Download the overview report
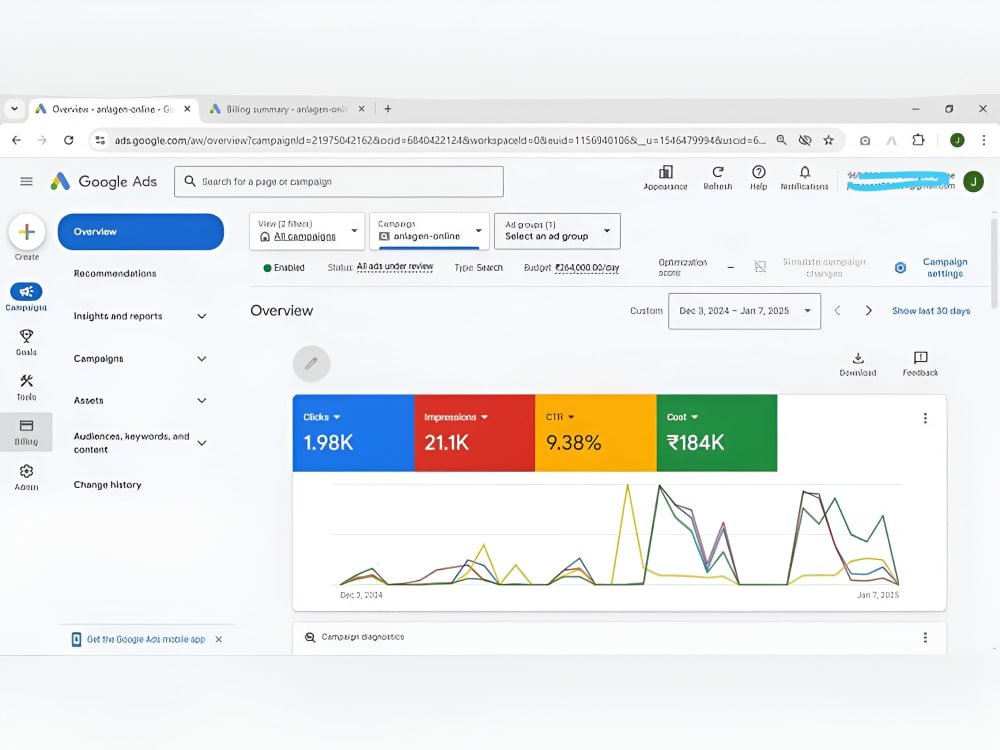The width and height of the screenshot is (1000, 750). click(x=858, y=364)
